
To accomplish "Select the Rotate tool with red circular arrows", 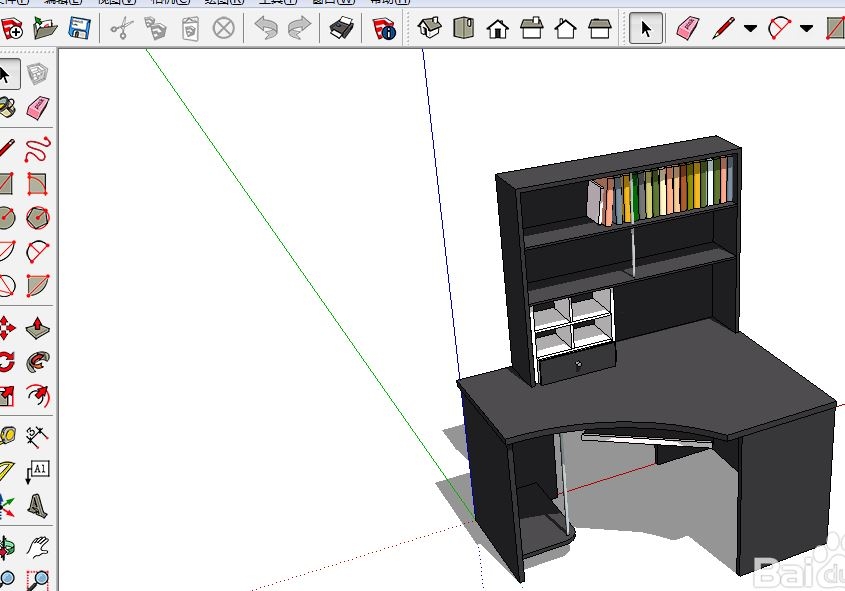I will (x=5, y=361).
